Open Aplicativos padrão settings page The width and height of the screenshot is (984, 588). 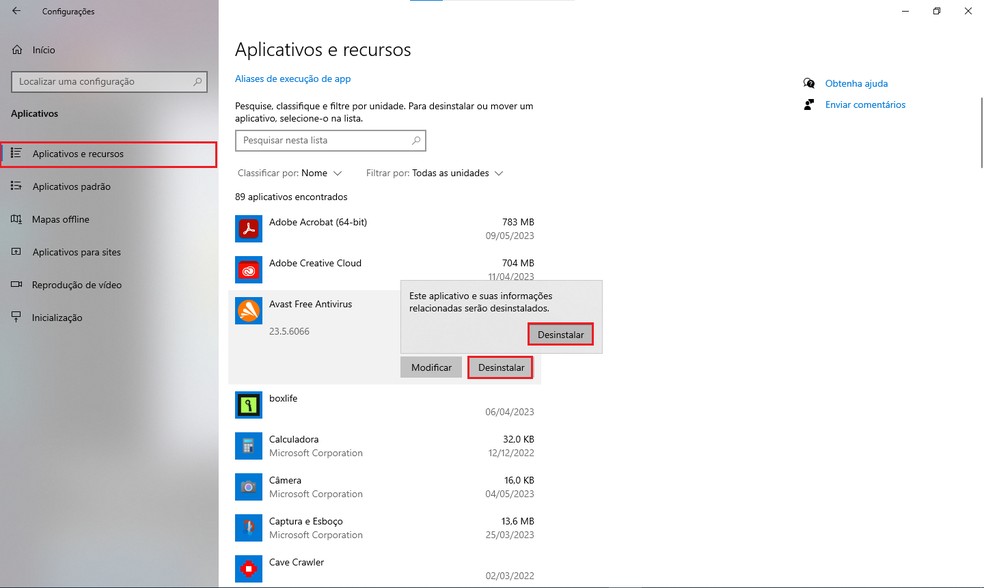(x=71, y=187)
